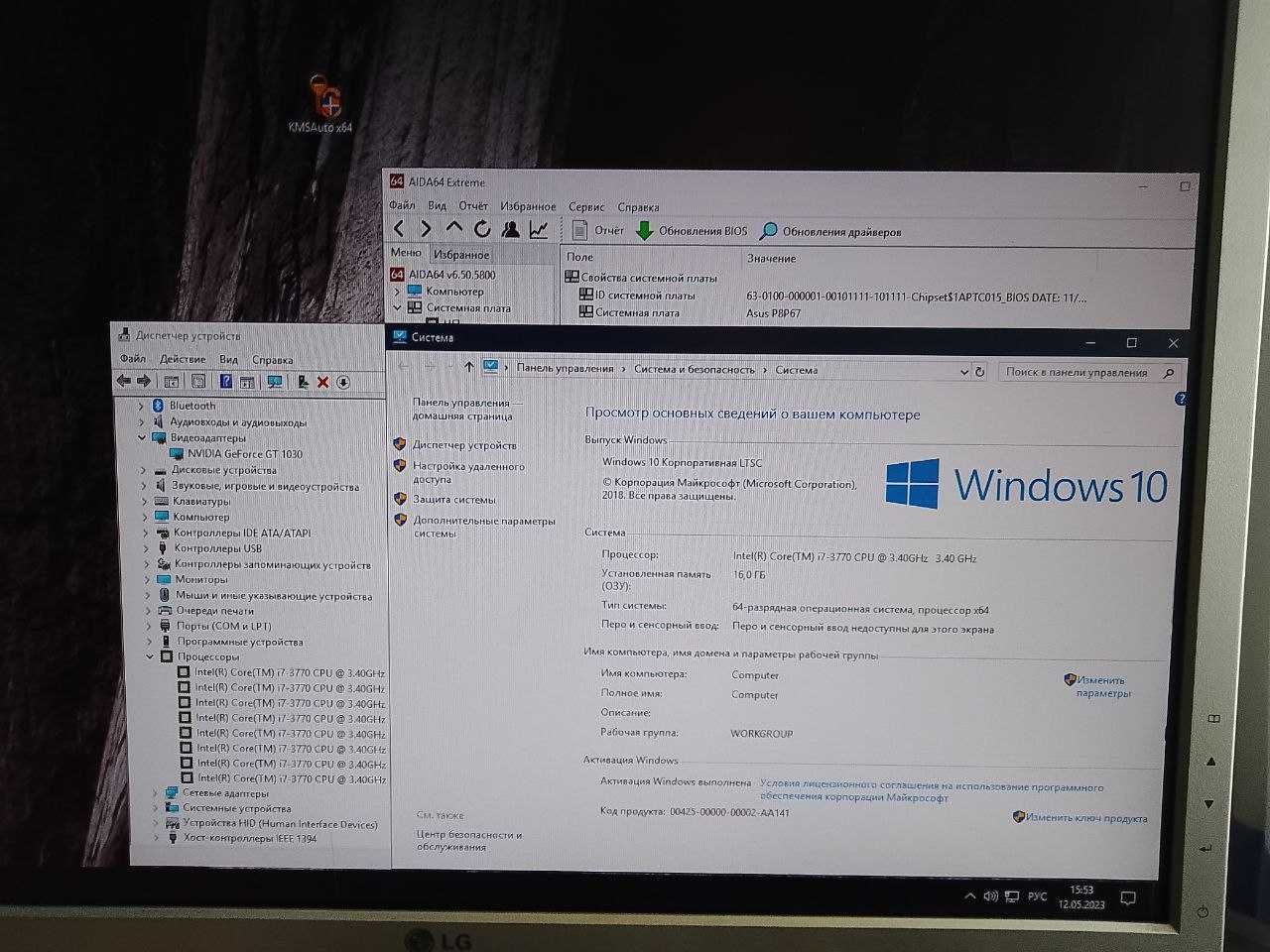
Task: Click the РУС language indicator on taskbar
Action: coord(1037,896)
